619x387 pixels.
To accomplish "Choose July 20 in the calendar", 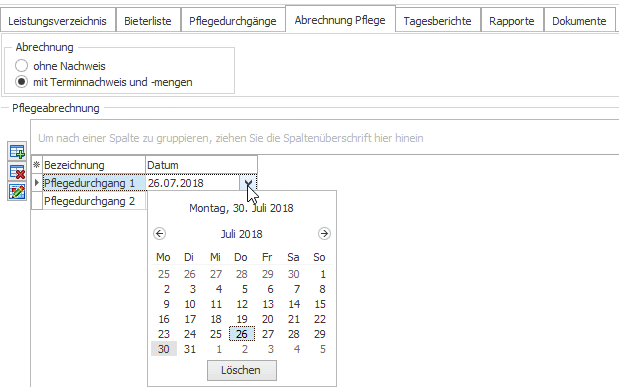I will [268, 319].
